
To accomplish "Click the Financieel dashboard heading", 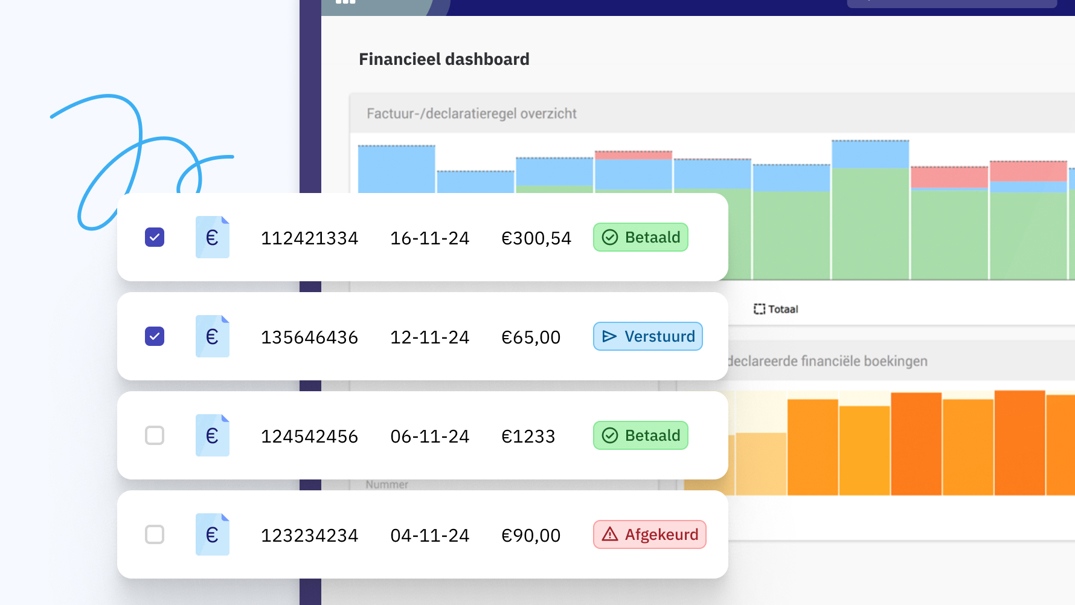I will point(444,59).
